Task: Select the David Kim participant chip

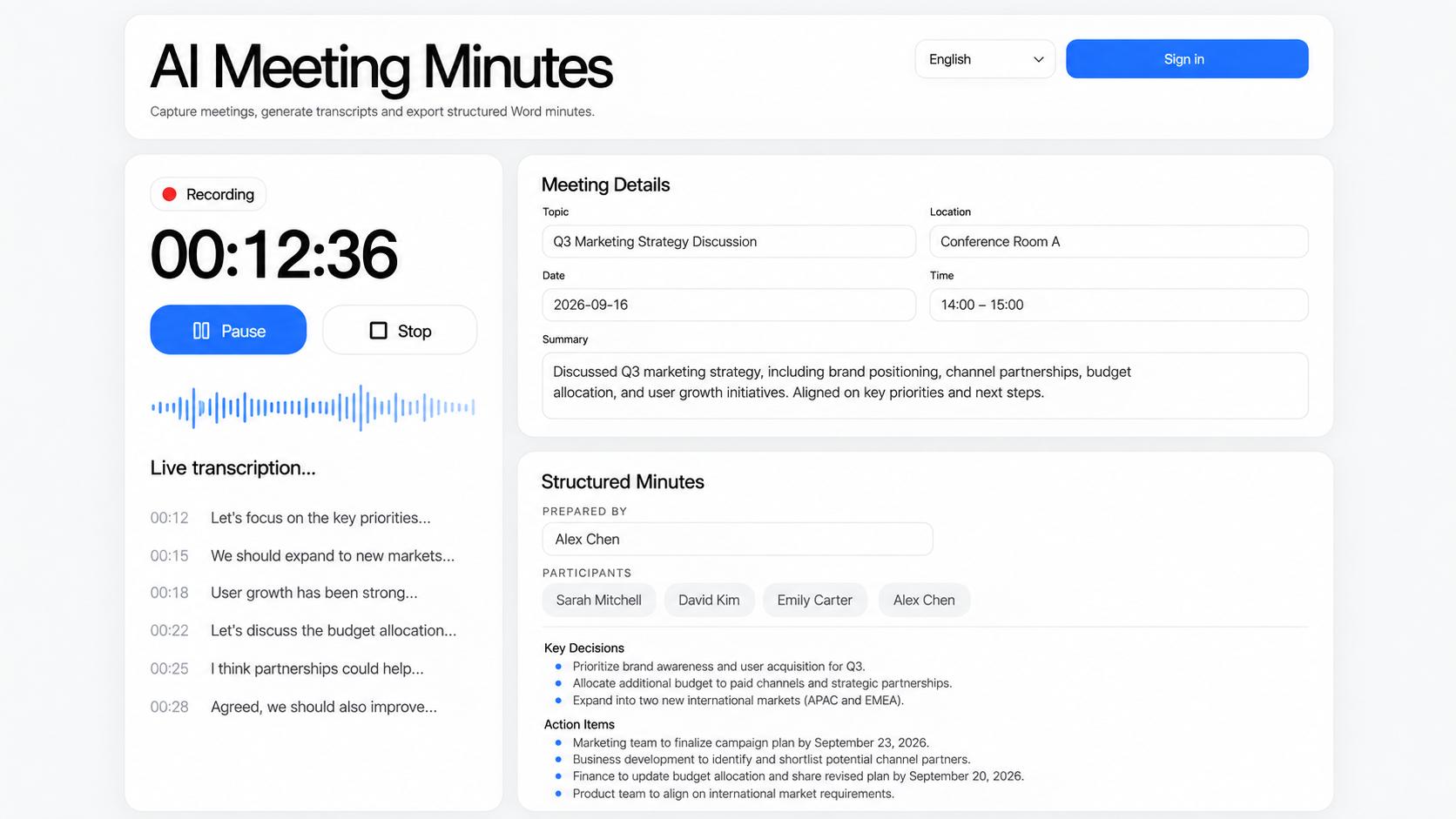Action: click(709, 600)
